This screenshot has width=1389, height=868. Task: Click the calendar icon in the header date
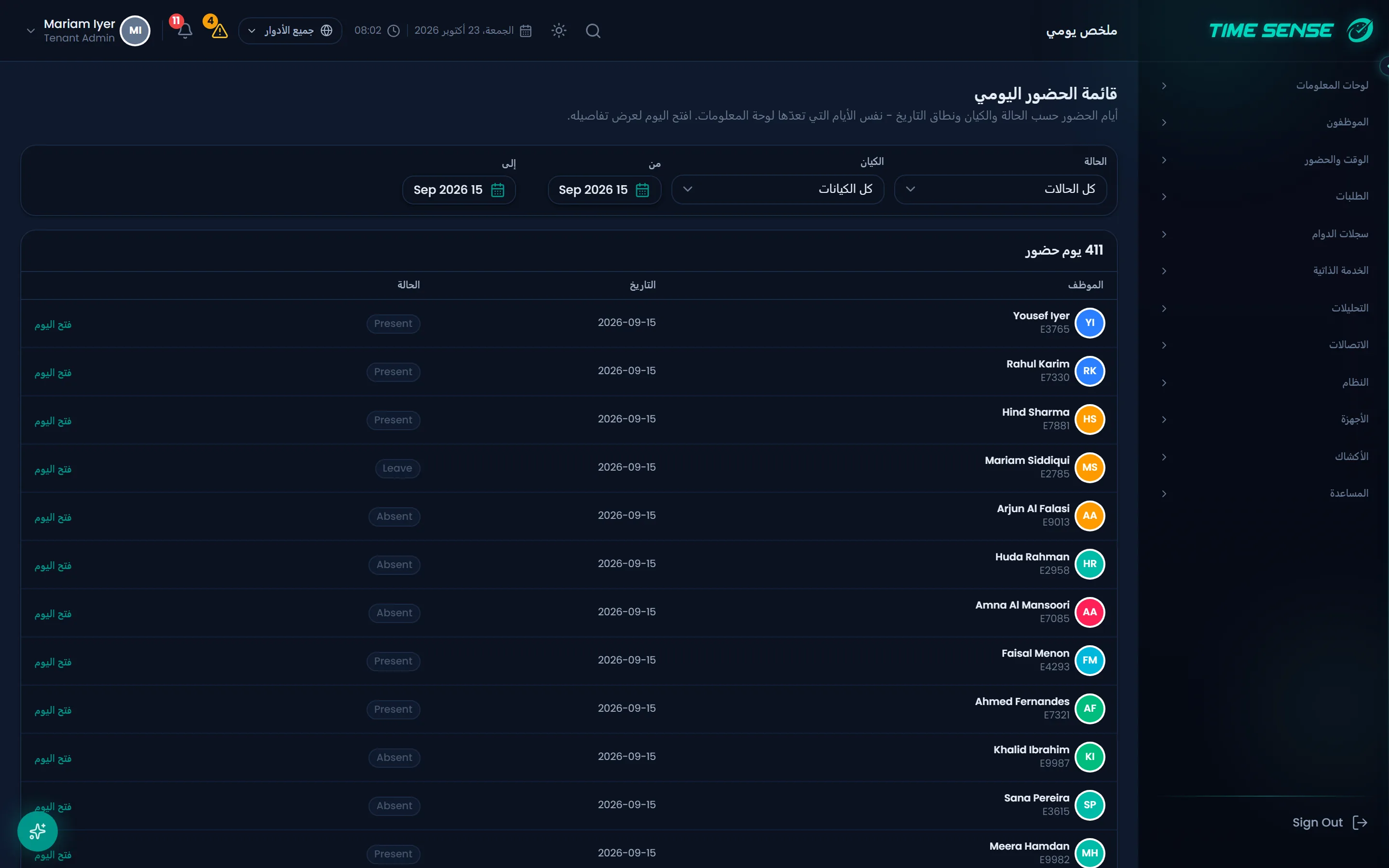525,31
